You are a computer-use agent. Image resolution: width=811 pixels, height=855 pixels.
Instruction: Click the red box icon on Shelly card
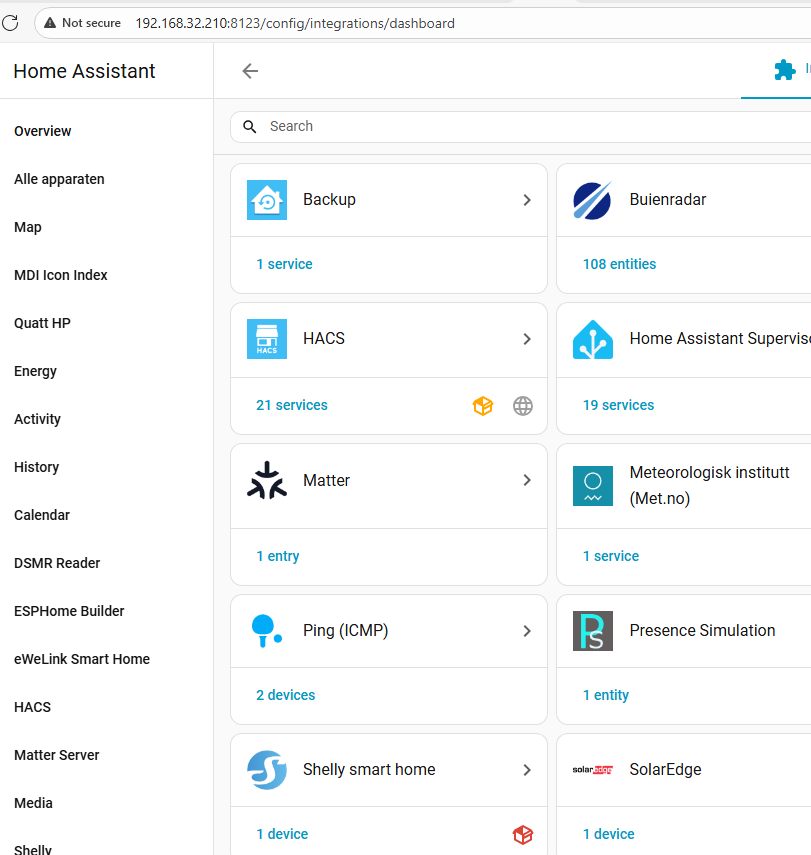point(523,835)
